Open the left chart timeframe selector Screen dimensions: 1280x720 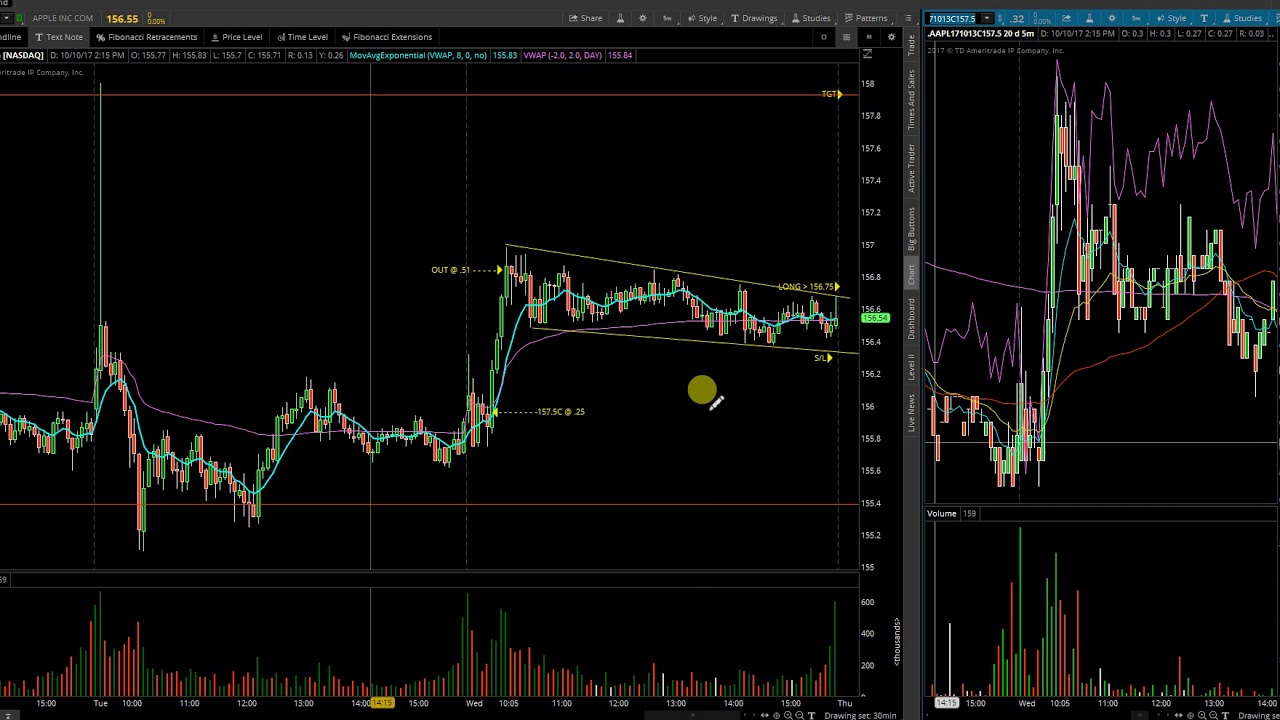click(x=667, y=18)
